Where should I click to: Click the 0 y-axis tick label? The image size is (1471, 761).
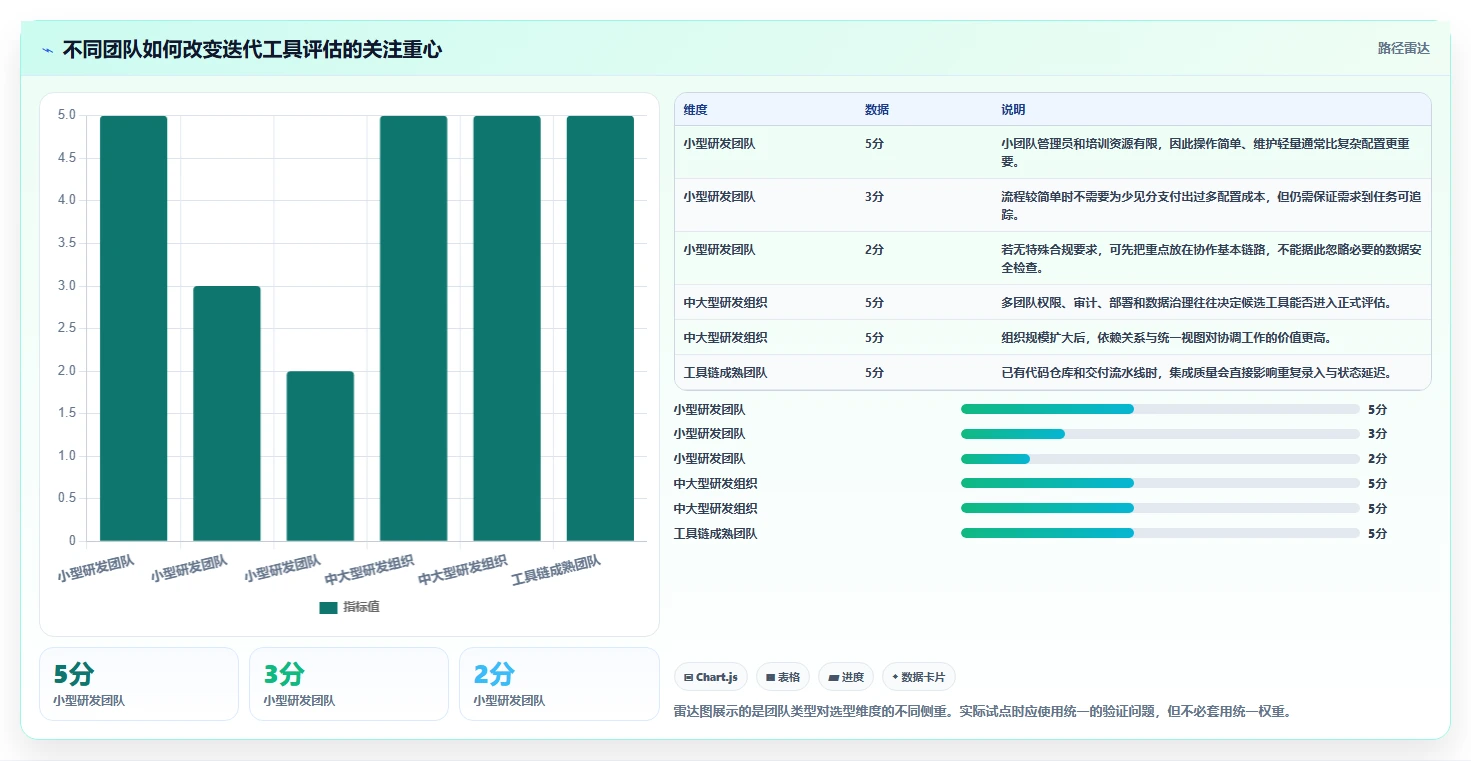pos(72,541)
